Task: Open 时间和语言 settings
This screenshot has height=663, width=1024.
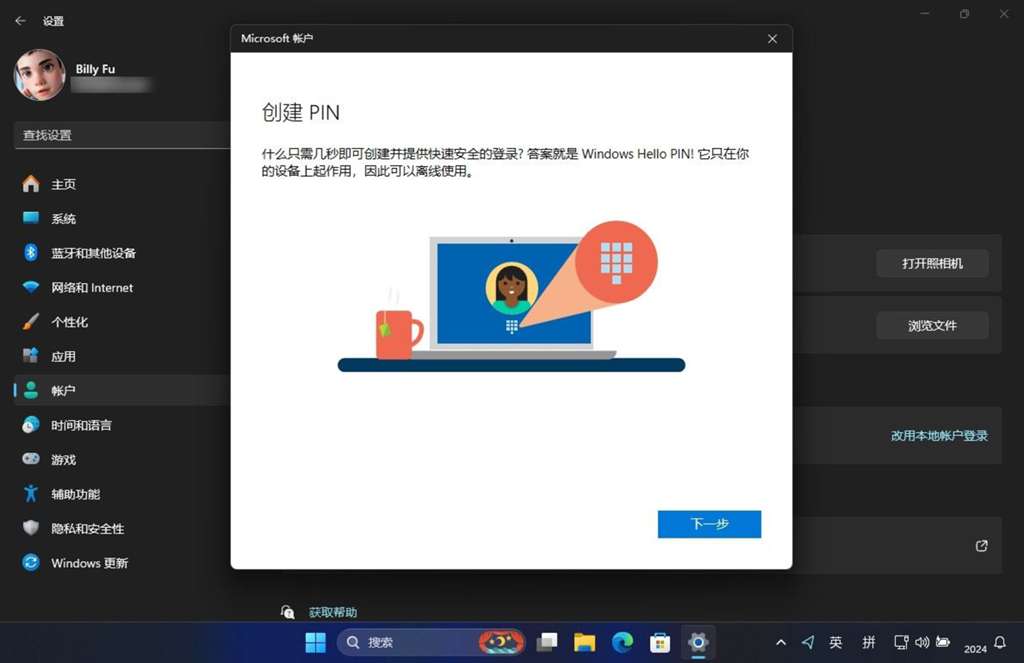Action: point(122,425)
